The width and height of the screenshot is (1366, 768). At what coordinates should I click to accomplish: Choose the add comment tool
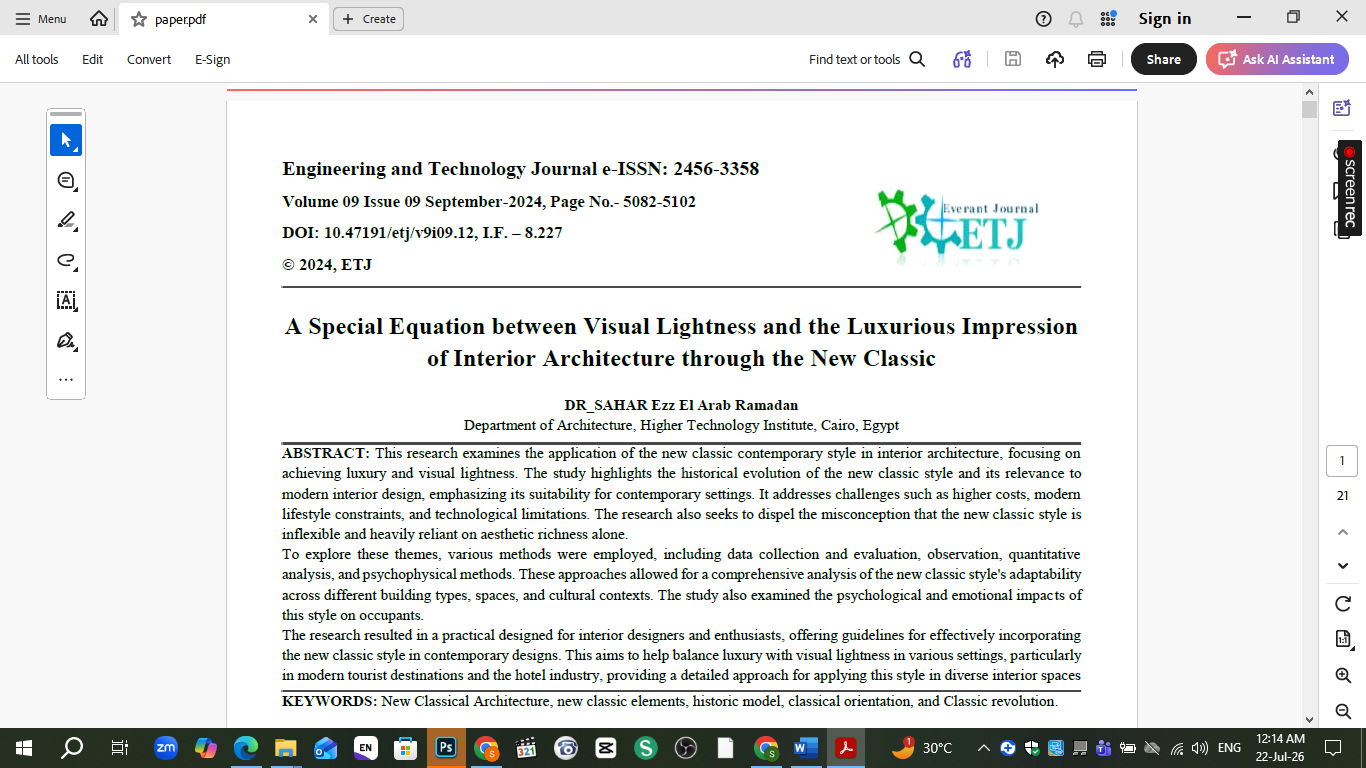[x=66, y=180]
